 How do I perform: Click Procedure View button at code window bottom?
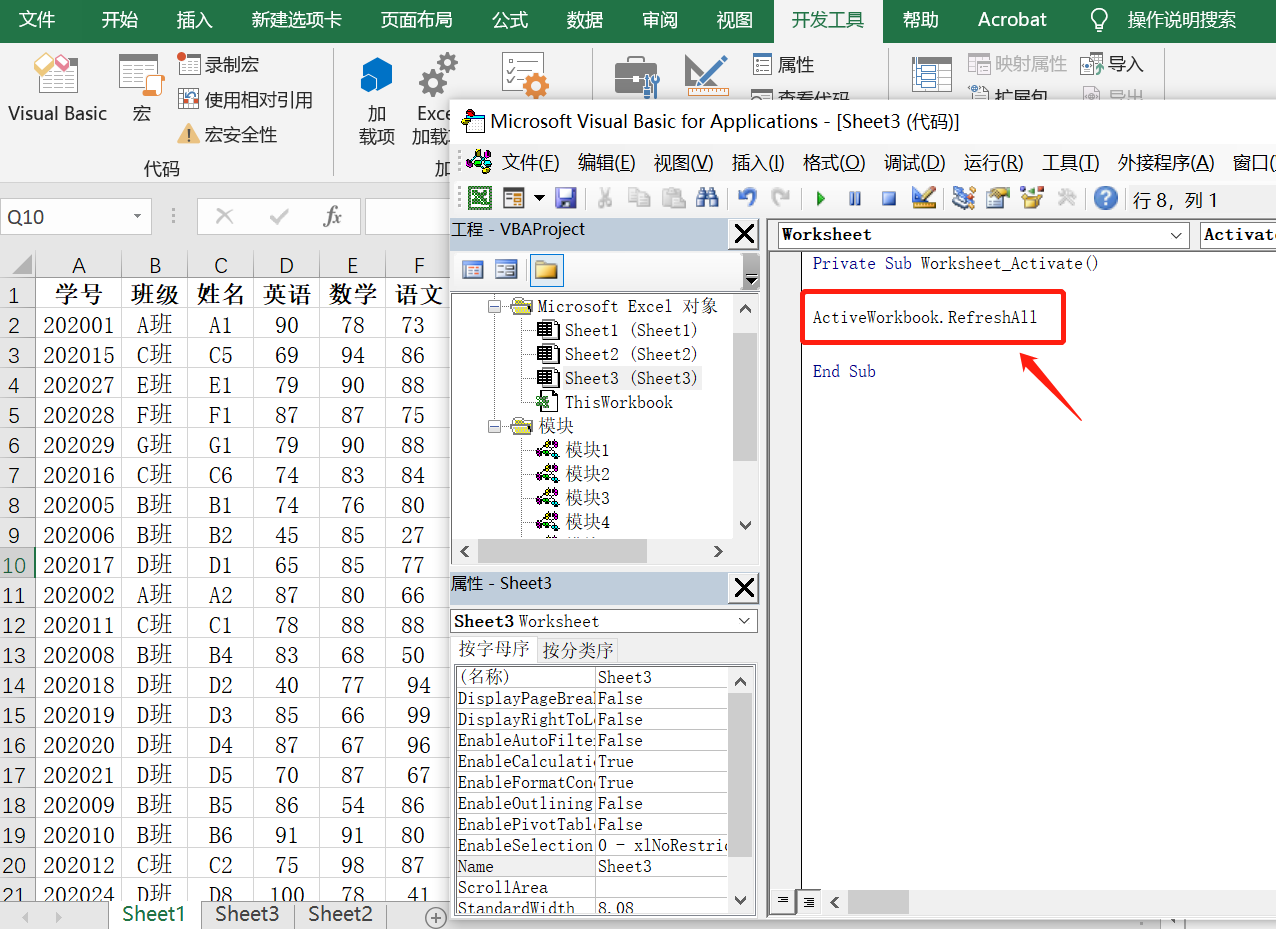tap(783, 901)
